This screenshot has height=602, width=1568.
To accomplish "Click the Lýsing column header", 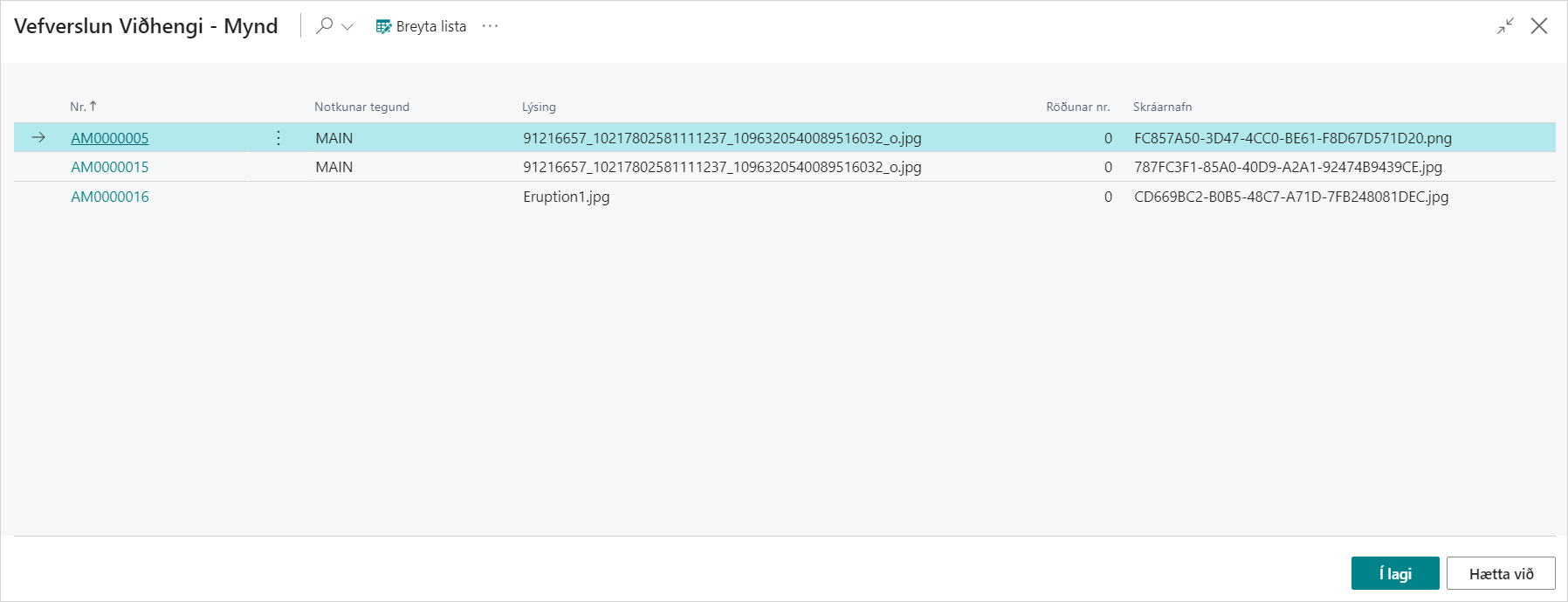I will (x=539, y=107).
